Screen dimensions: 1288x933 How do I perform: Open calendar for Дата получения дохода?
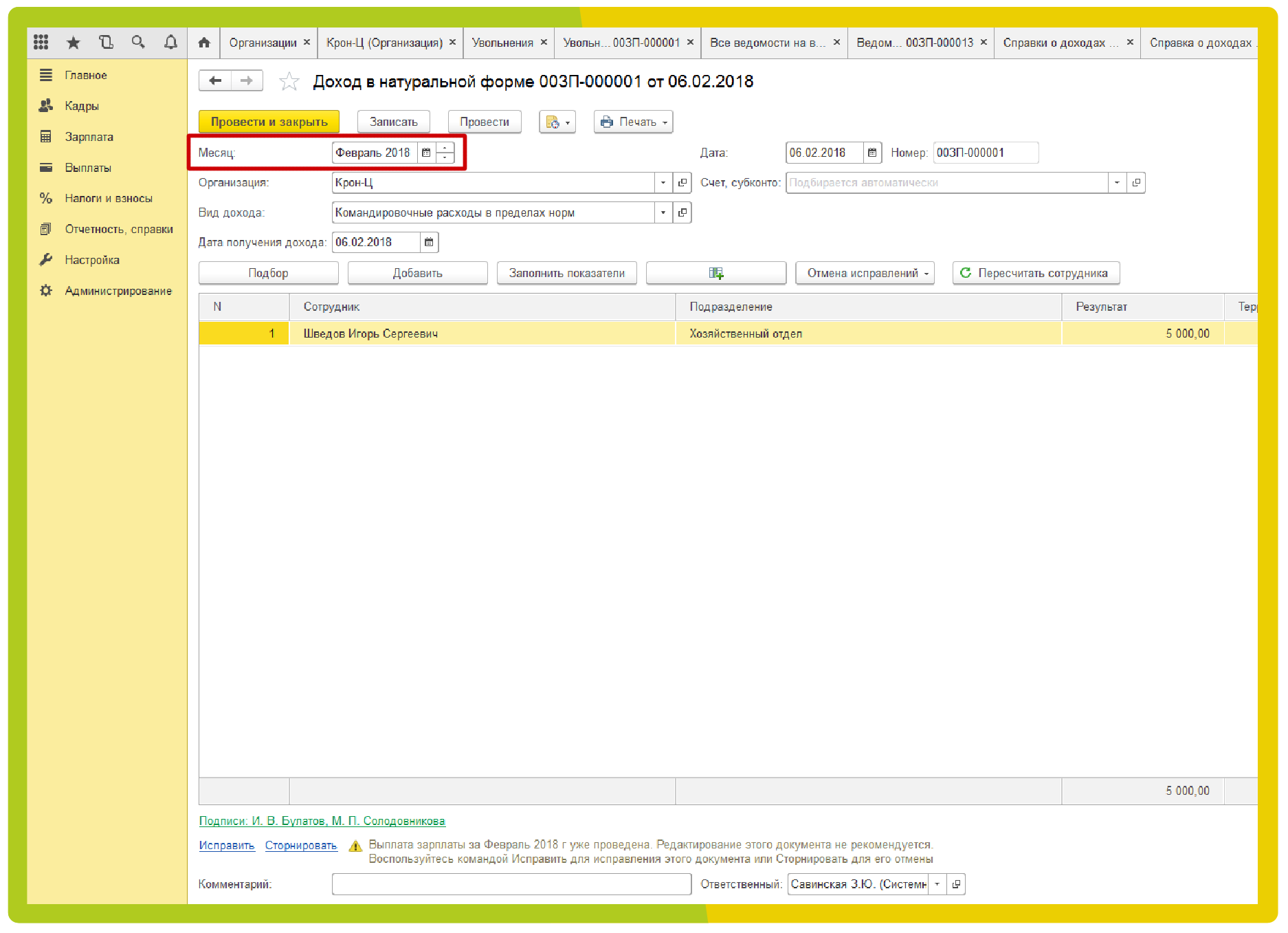pyautogui.click(x=429, y=242)
